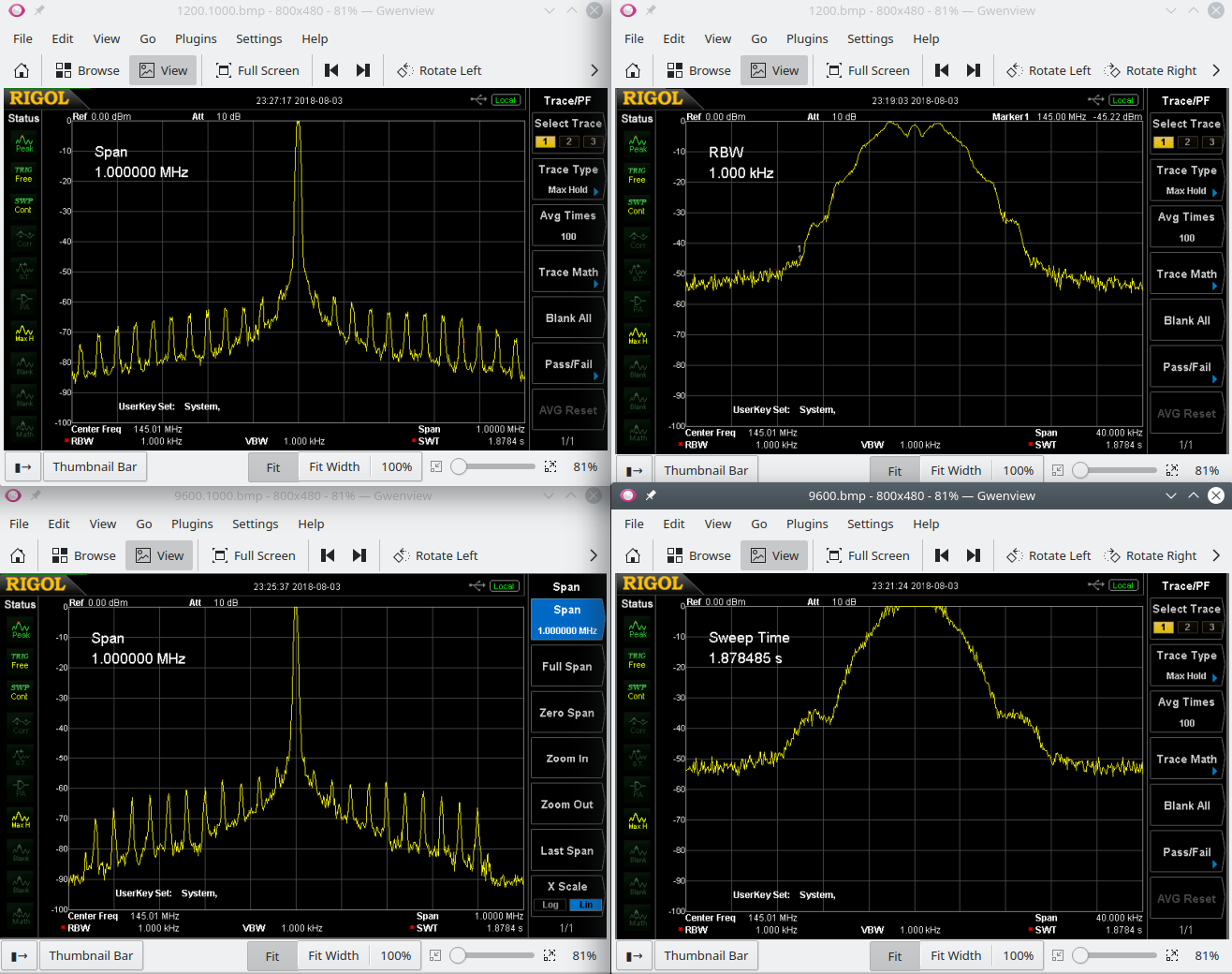The height and width of the screenshot is (974, 1232).
Task: Click spectrum image in 1200.1000.bmp window
Action: click(x=306, y=270)
